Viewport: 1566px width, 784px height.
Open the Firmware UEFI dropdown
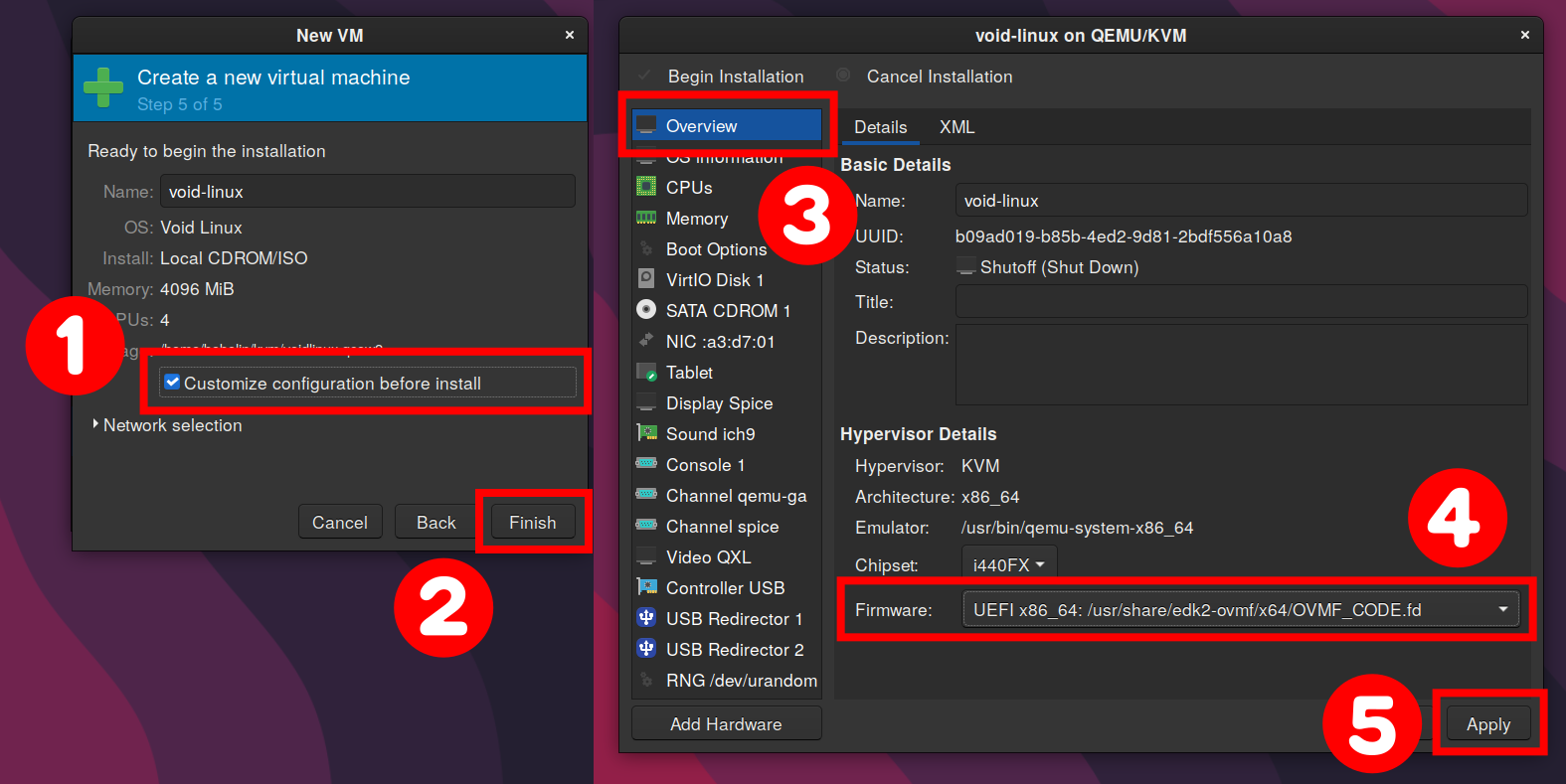click(x=1240, y=609)
